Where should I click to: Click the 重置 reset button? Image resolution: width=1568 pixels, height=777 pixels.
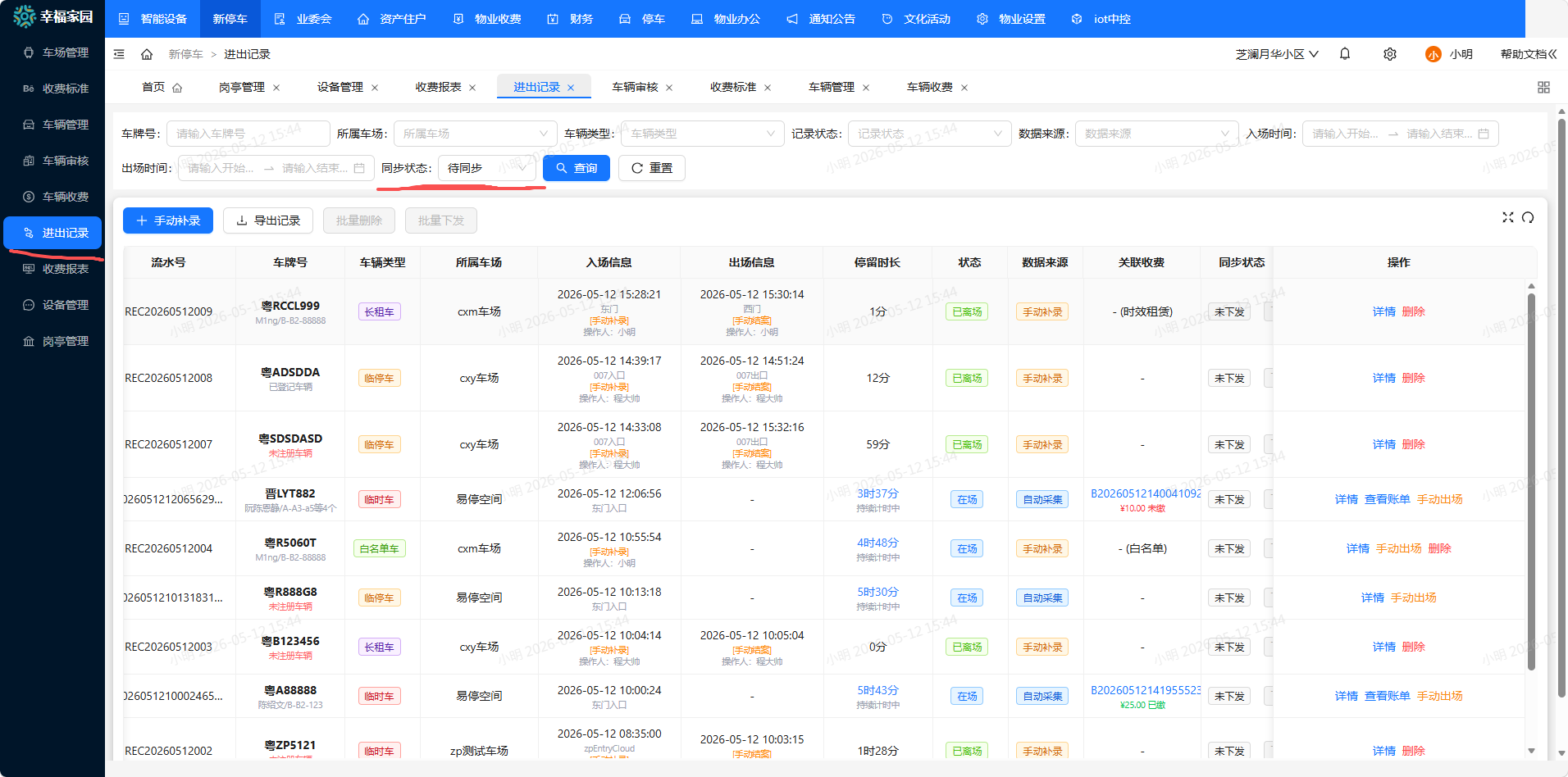click(x=651, y=168)
